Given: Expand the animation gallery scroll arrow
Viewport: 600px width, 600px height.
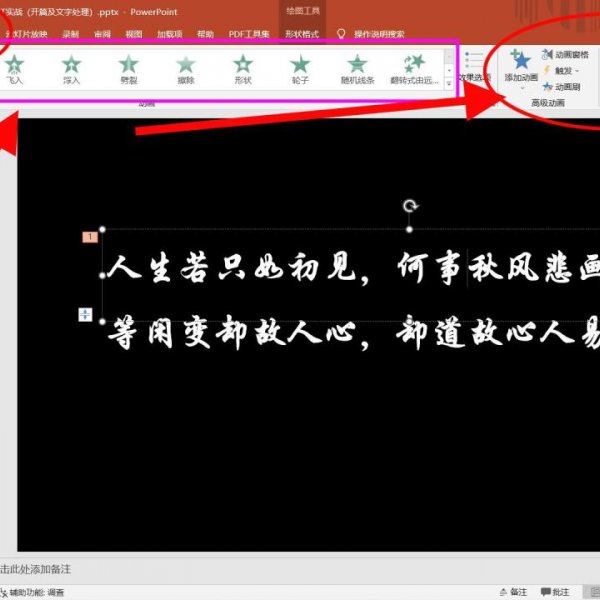Looking at the screenshot, I should [448, 84].
